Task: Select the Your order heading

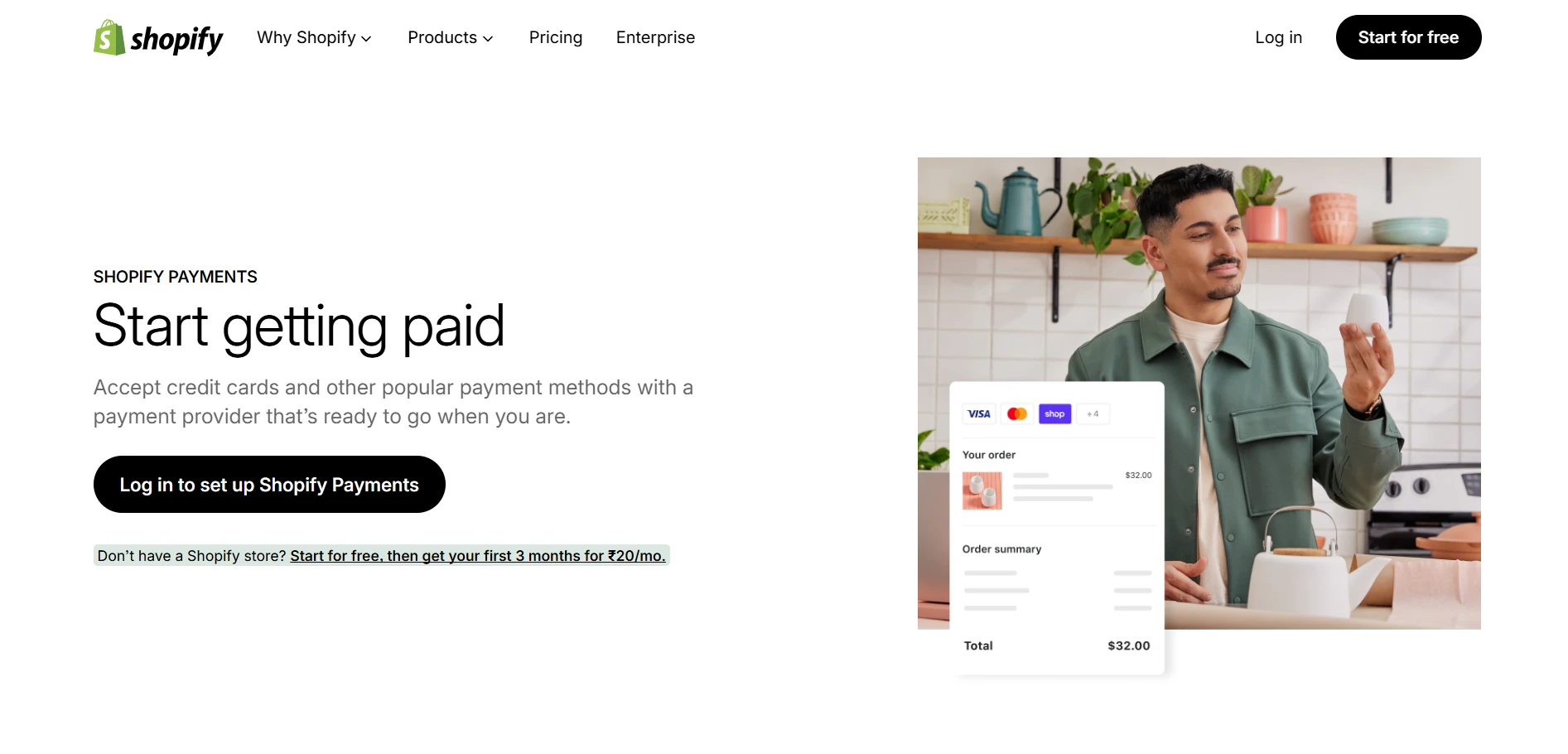Action: point(988,454)
